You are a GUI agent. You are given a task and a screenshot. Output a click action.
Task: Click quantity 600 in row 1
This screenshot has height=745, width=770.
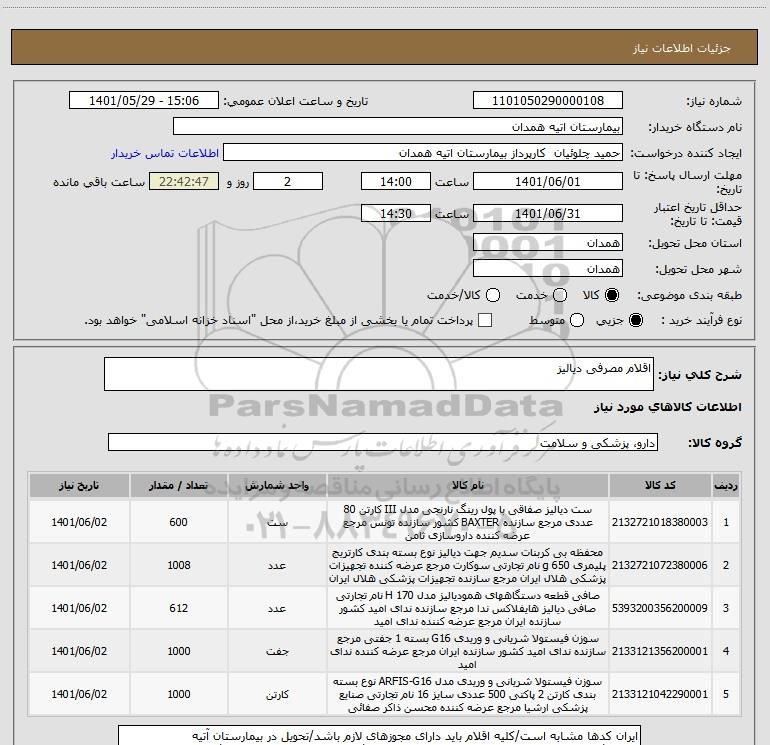click(178, 522)
